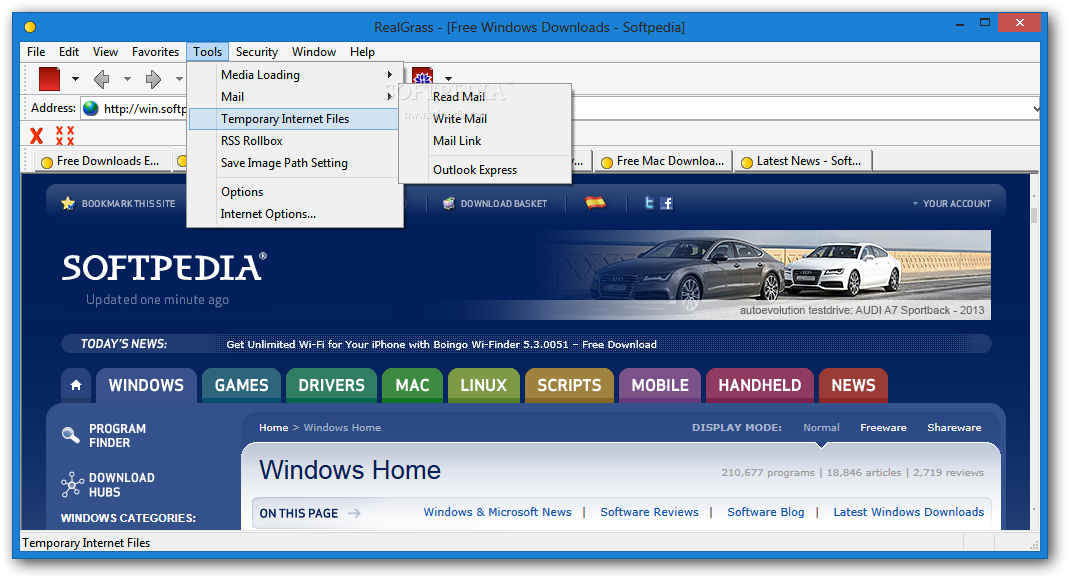Select the DRIVERS category tab
The image size is (1068, 579).
[332, 386]
